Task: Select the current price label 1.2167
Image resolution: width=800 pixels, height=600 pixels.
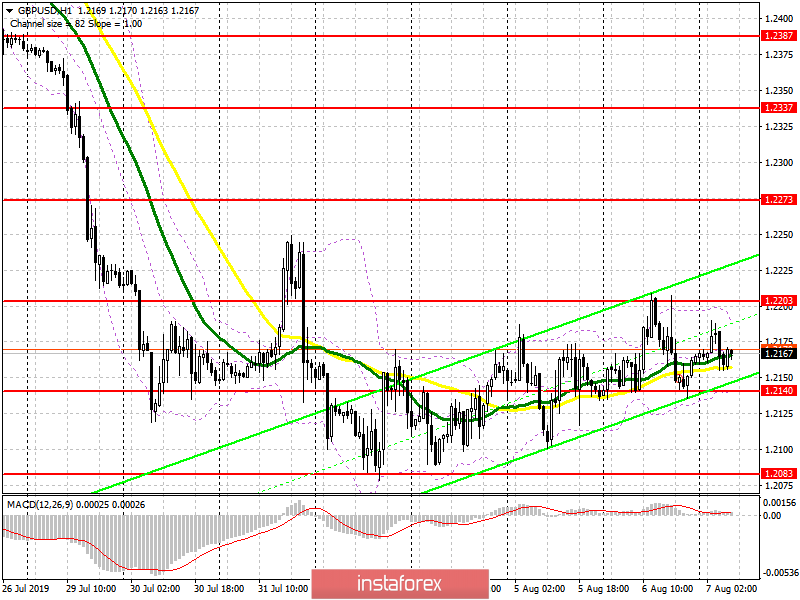Action: [778, 353]
